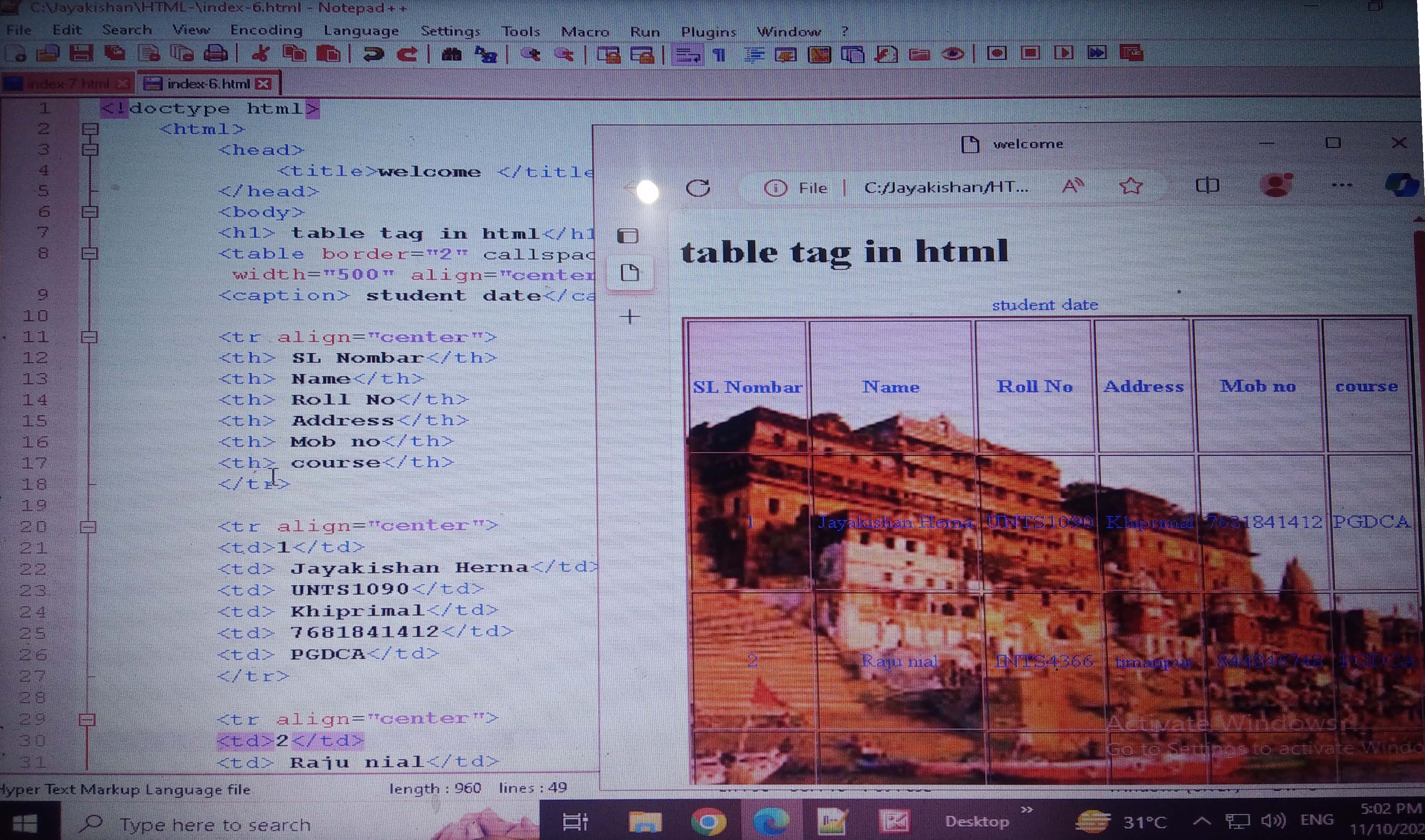Collapse the tr fold marker on line 20
1425x840 pixels.
point(88,526)
